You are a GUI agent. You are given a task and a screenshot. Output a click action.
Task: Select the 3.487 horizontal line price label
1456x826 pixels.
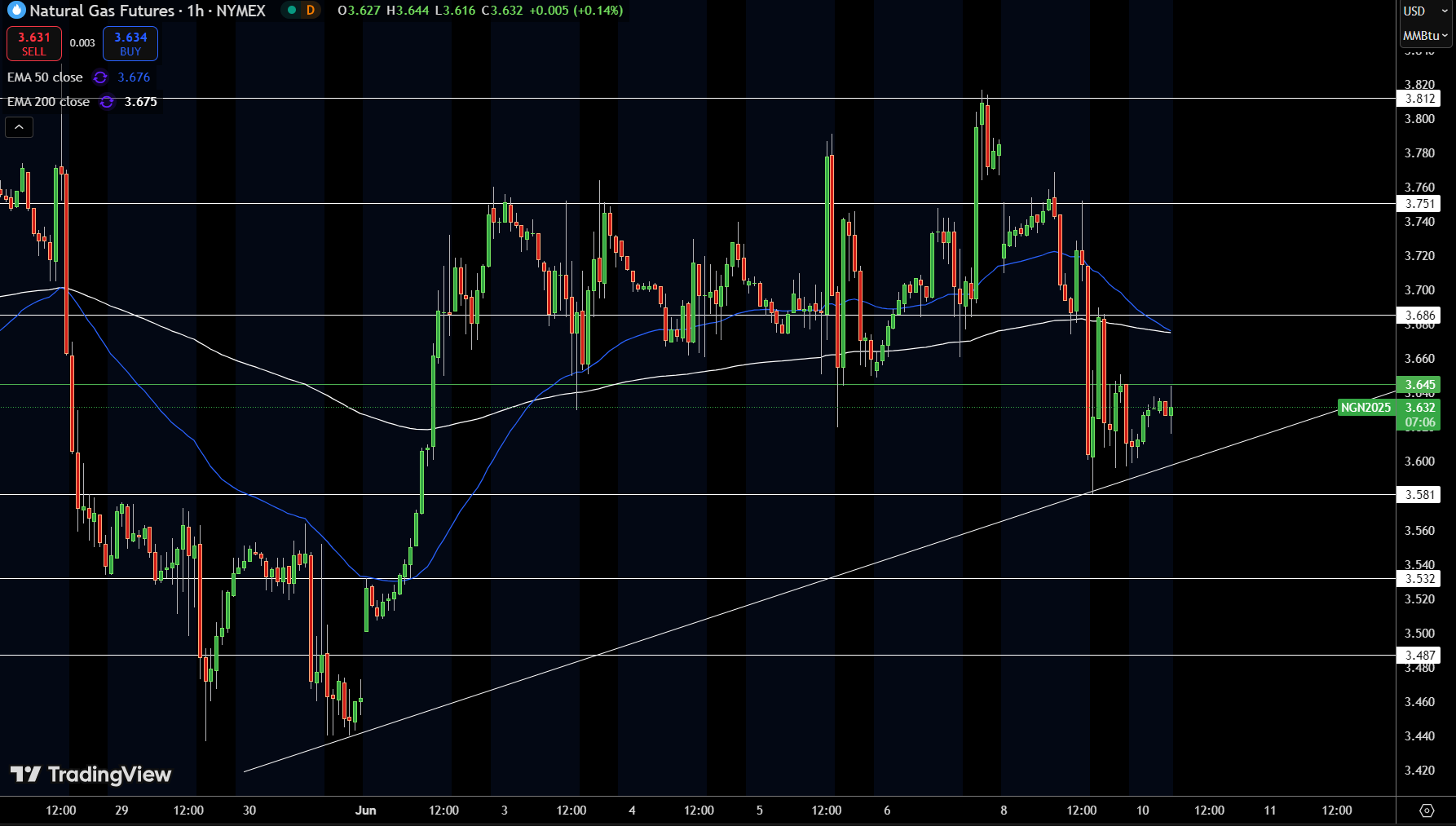(1419, 656)
